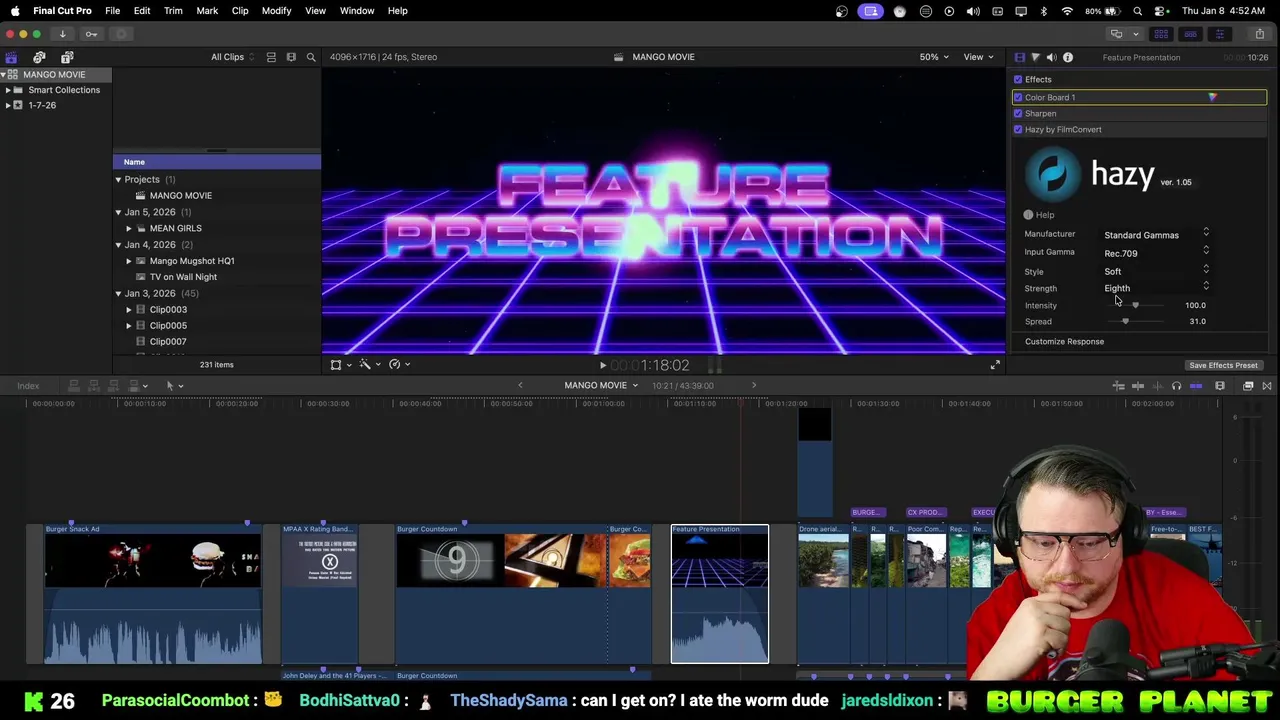Open the Titles and Generators sidebar
This screenshot has width=1280, height=720.
coord(67,57)
